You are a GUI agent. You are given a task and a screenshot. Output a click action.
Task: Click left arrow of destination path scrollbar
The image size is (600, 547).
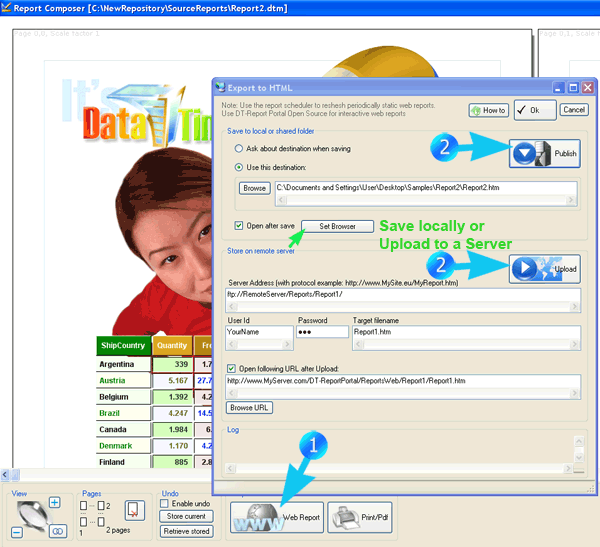click(x=281, y=200)
